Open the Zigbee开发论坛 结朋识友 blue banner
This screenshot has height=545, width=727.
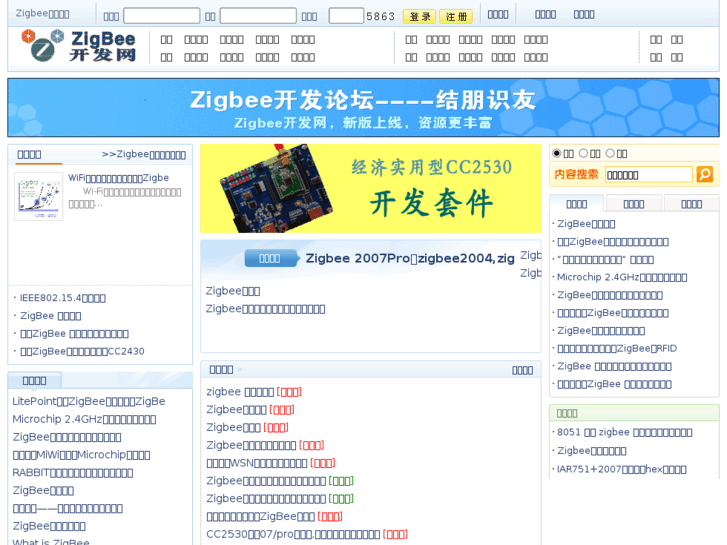pos(364,108)
